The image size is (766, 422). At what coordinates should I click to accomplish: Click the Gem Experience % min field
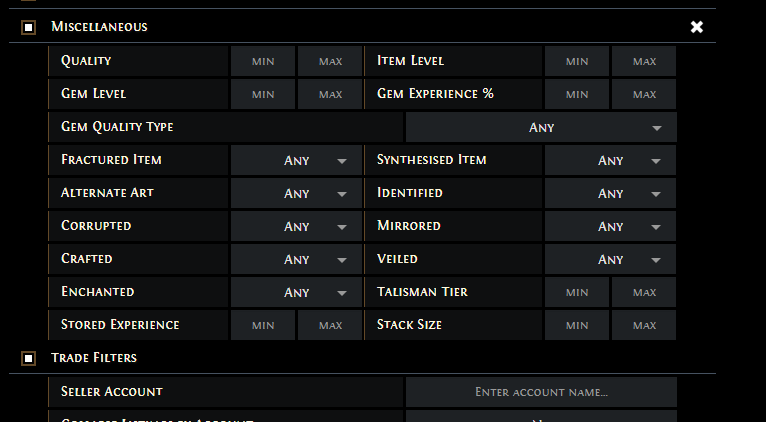pyautogui.click(x=577, y=94)
